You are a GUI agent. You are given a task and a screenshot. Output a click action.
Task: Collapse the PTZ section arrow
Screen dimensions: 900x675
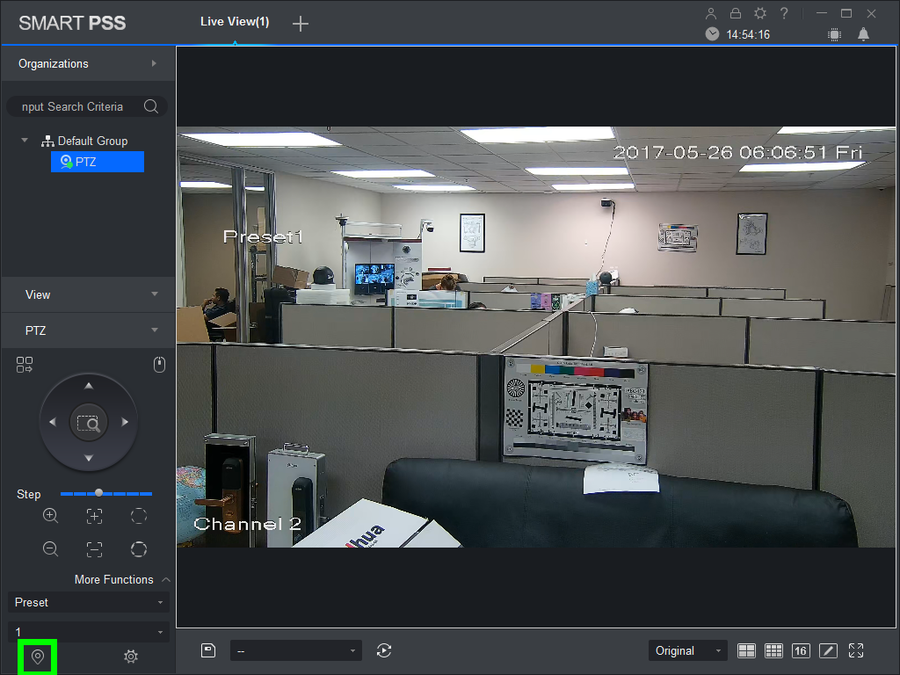click(154, 330)
